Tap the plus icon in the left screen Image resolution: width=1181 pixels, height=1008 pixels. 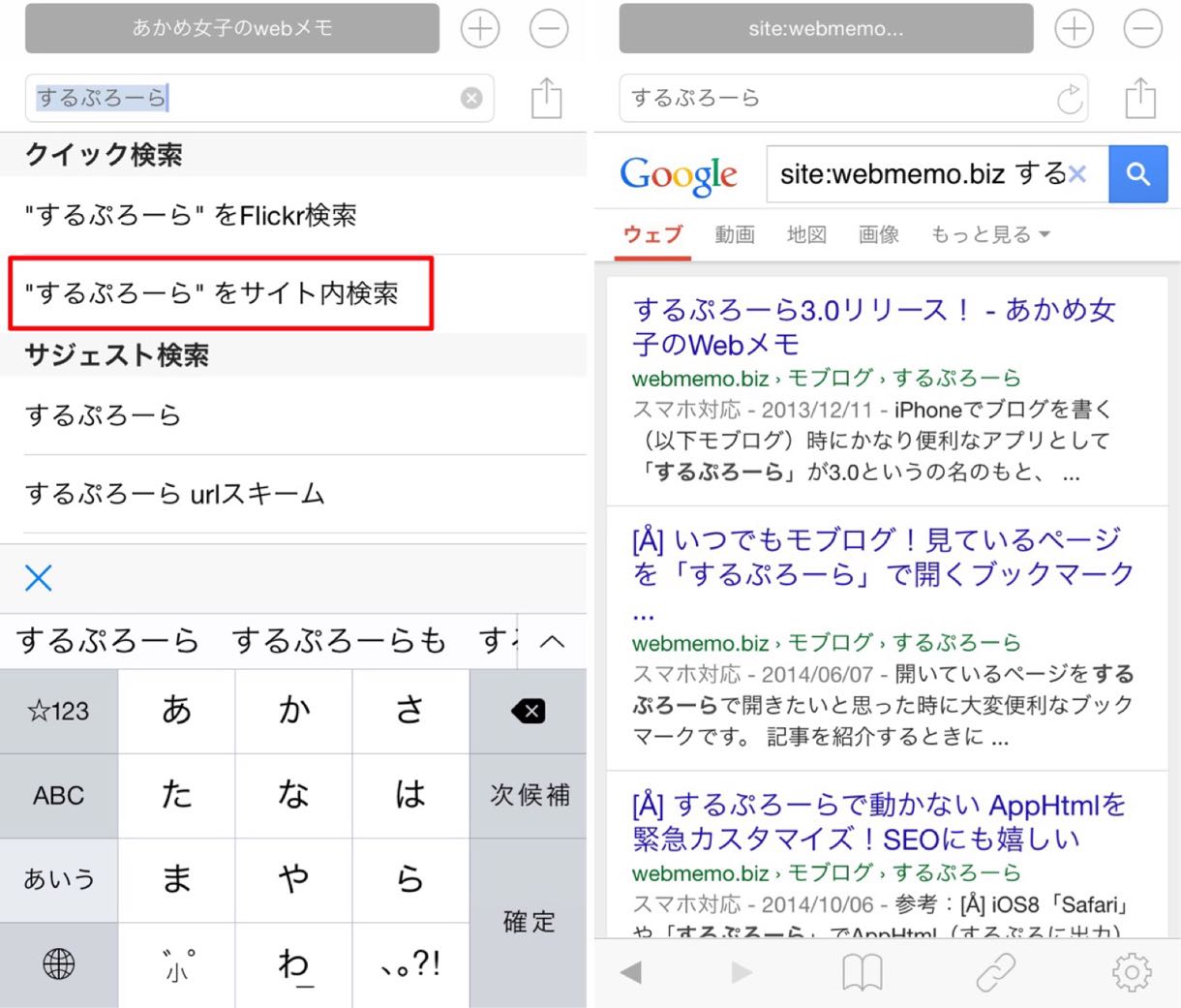click(x=480, y=29)
